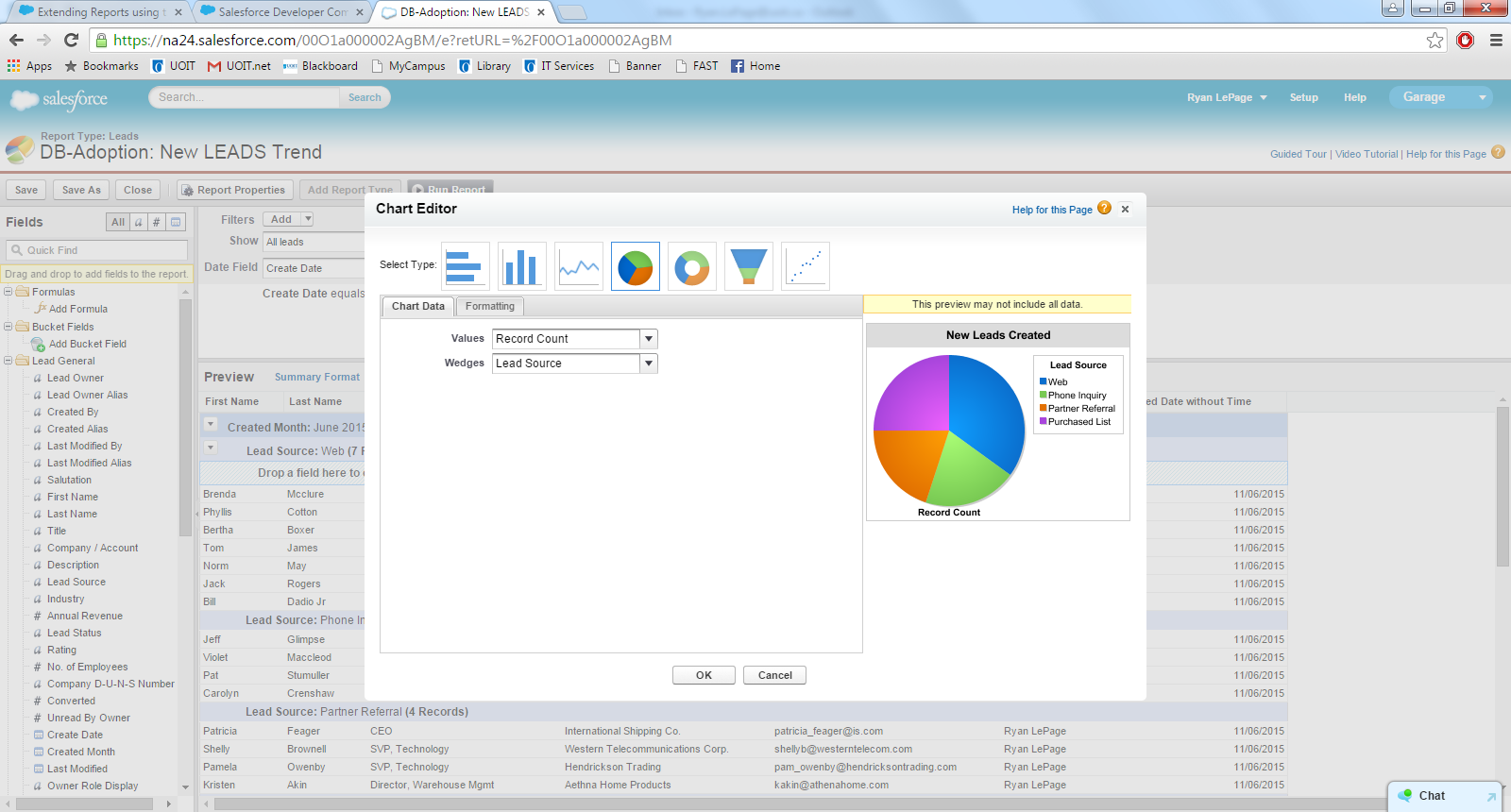Viewport: 1511px width, 812px height.
Task: Choose the line chart type icon
Action: tap(578, 266)
